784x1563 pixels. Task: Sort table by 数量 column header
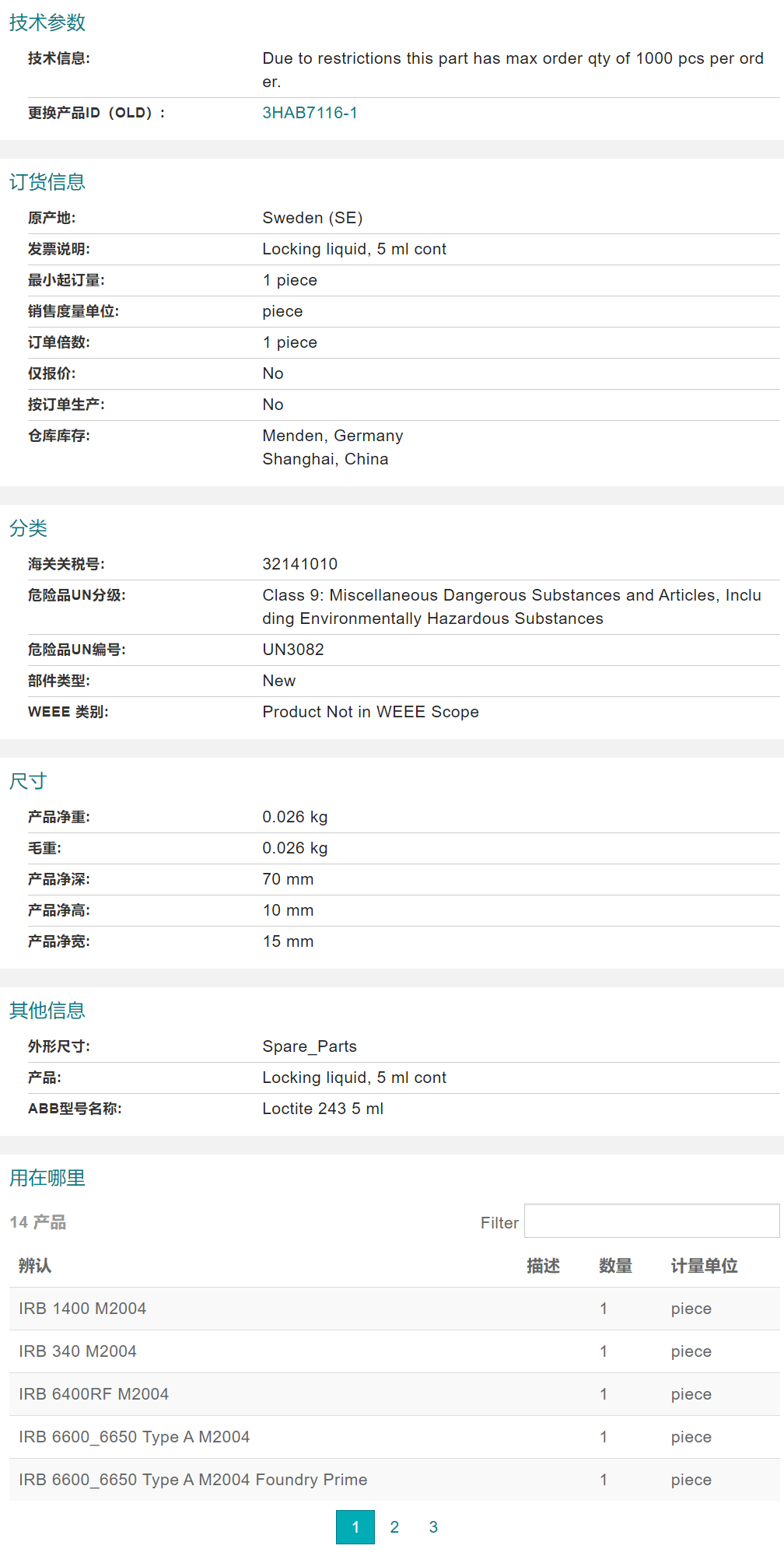615,1266
